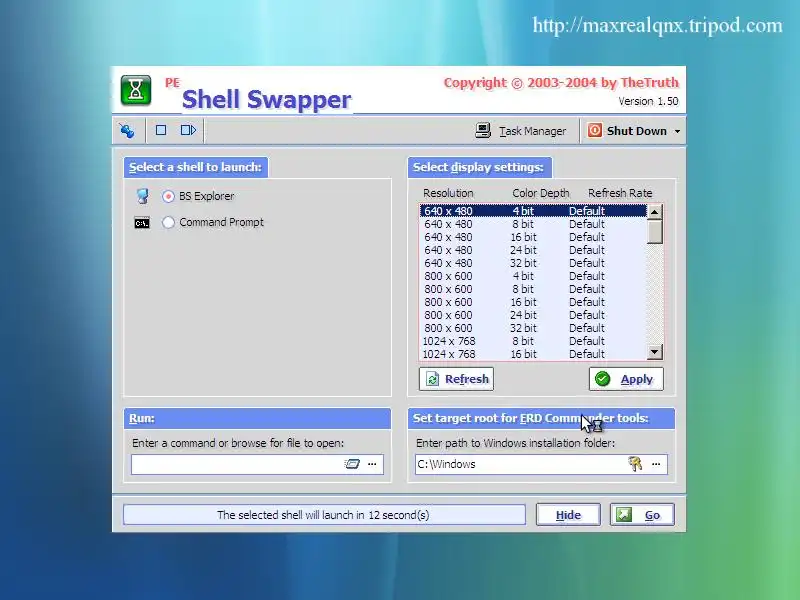Select 640 x 480 4 bit display mode

pos(533,211)
